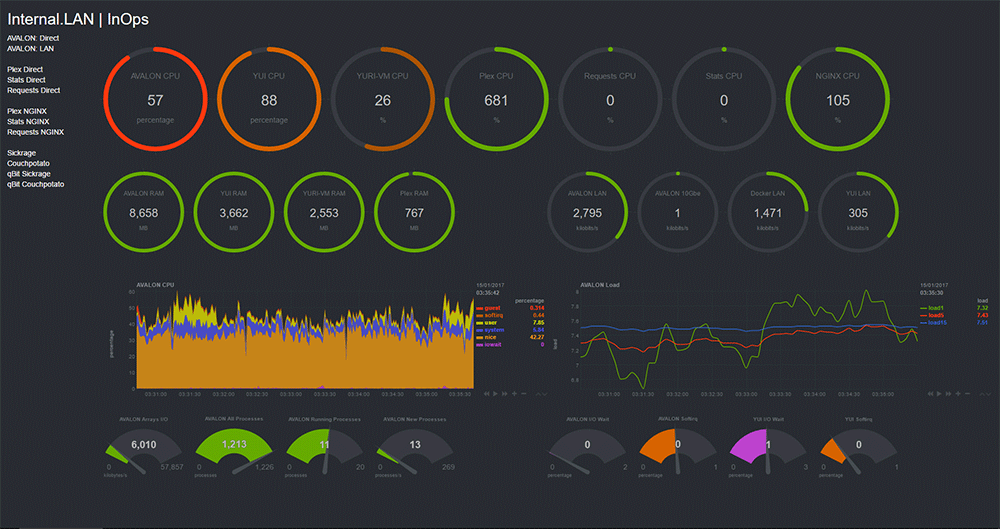Image resolution: width=1000 pixels, height=529 pixels.
Task: Click the down chevron under AVALON CPU chart
Action: point(545,394)
